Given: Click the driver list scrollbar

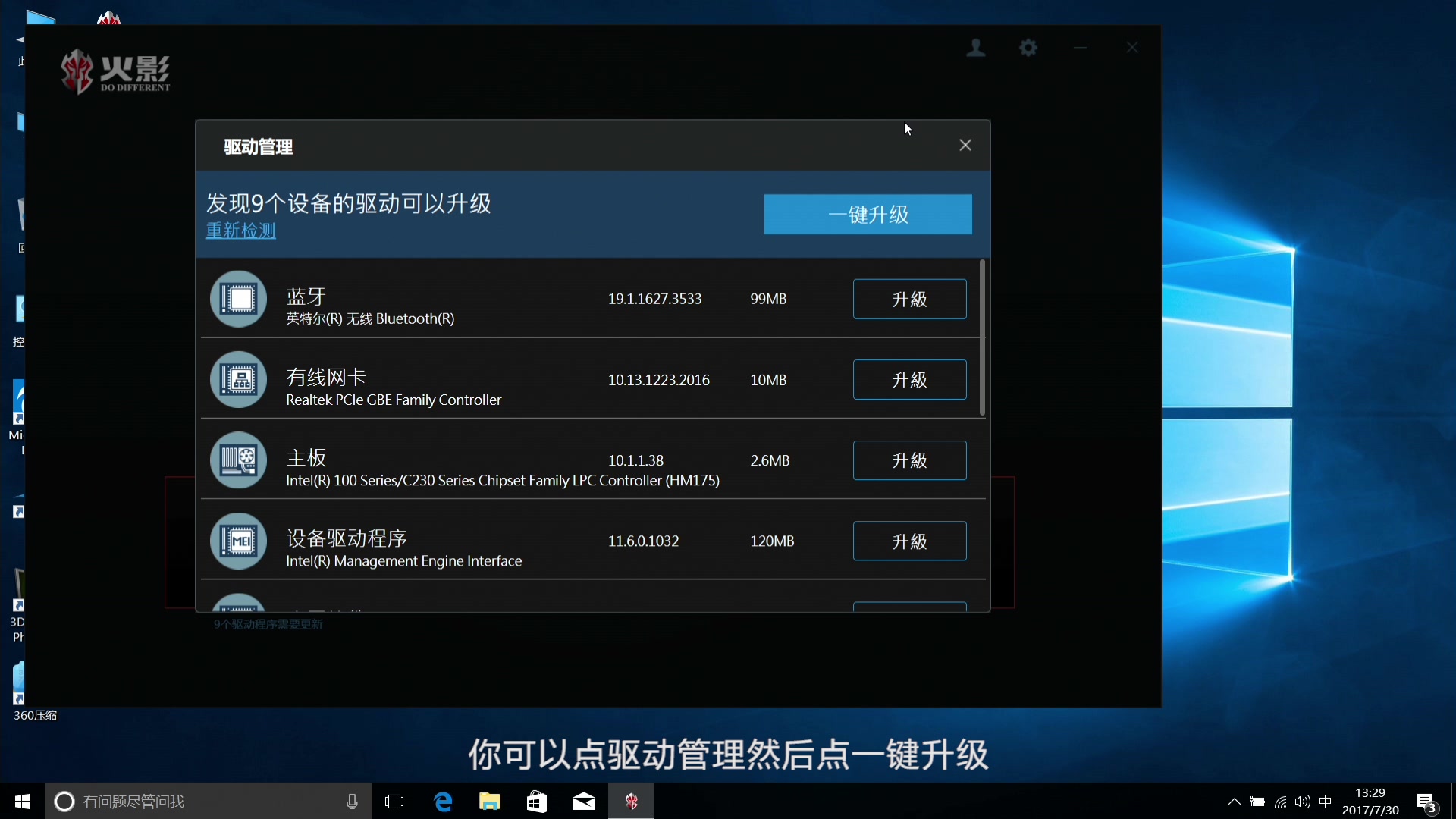Looking at the screenshot, I should point(982,337).
